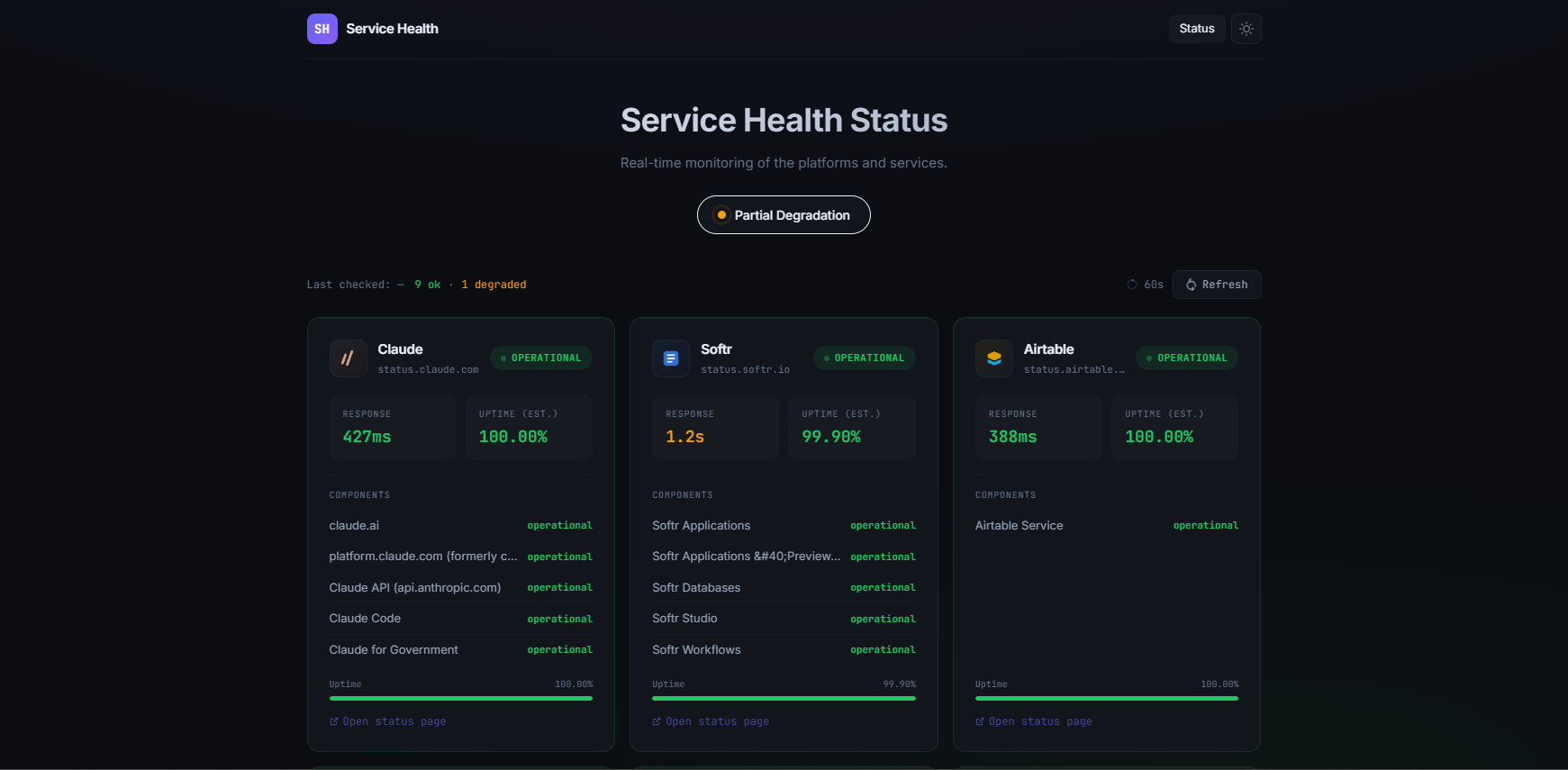Click the SH logo icon
The width and height of the screenshot is (1568, 770).
322,29
